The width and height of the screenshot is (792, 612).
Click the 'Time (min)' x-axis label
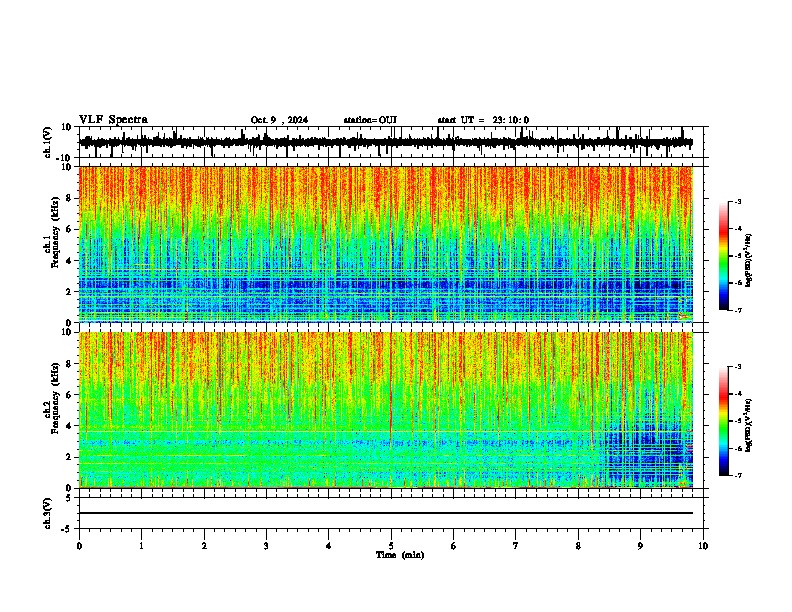tap(400, 555)
